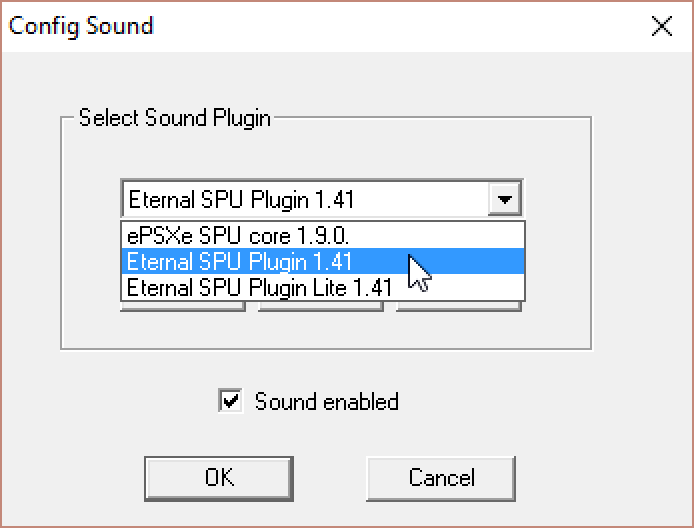
Task: Click left partially hidden button under the list
Action: pyautogui.click(x=183, y=306)
